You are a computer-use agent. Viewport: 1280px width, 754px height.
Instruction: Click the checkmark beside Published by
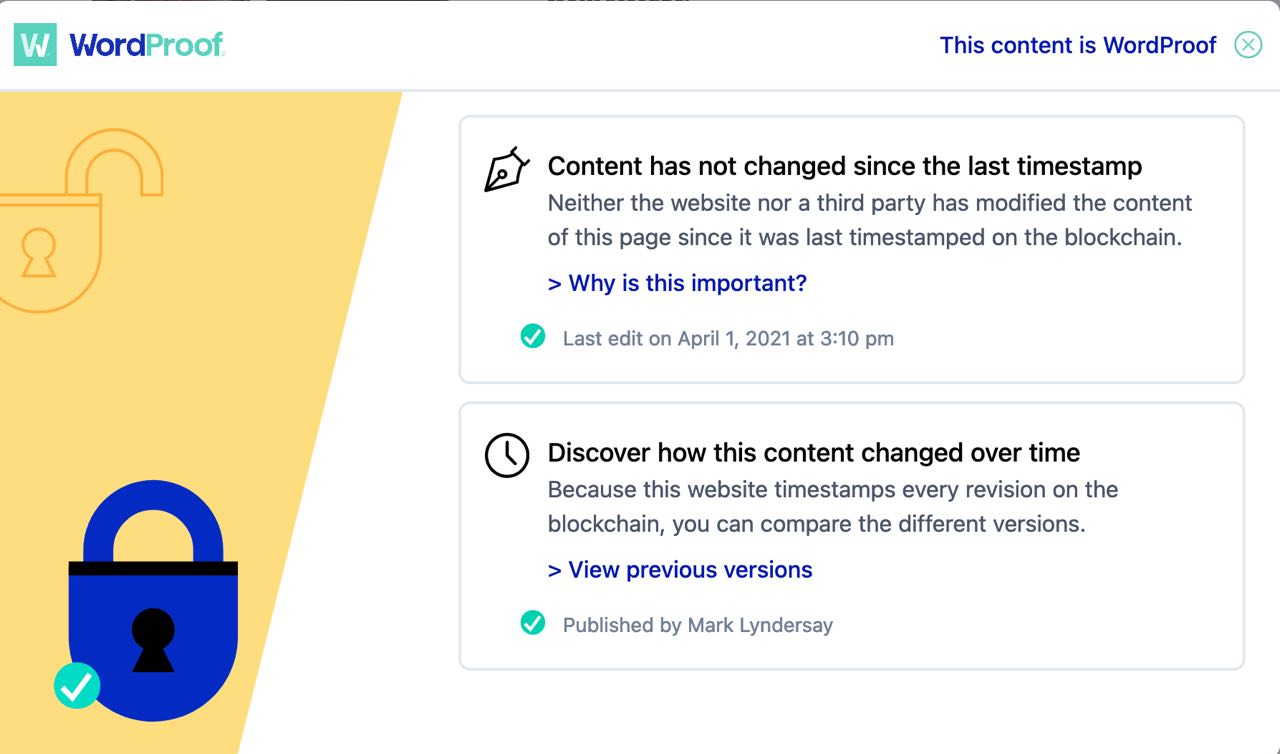tap(533, 624)
